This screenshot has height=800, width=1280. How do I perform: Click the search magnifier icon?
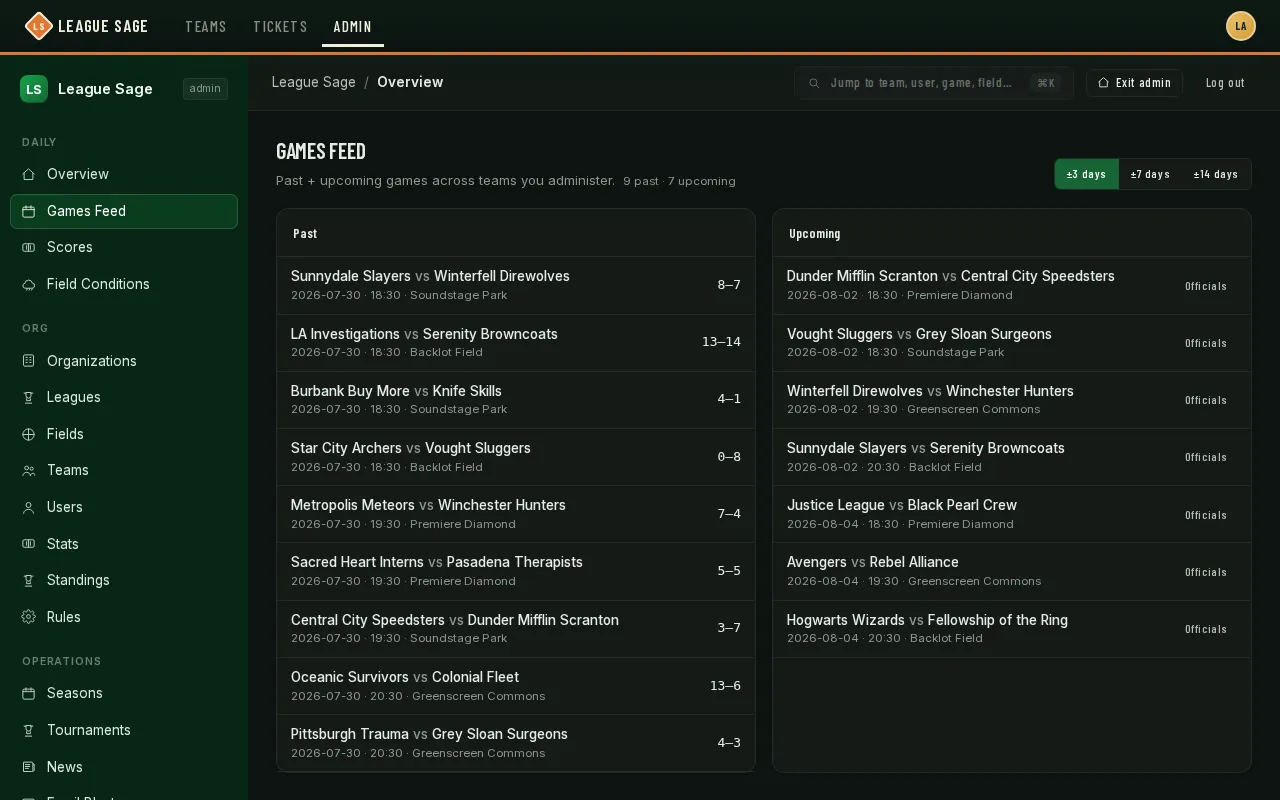click(x=814, y=83)
